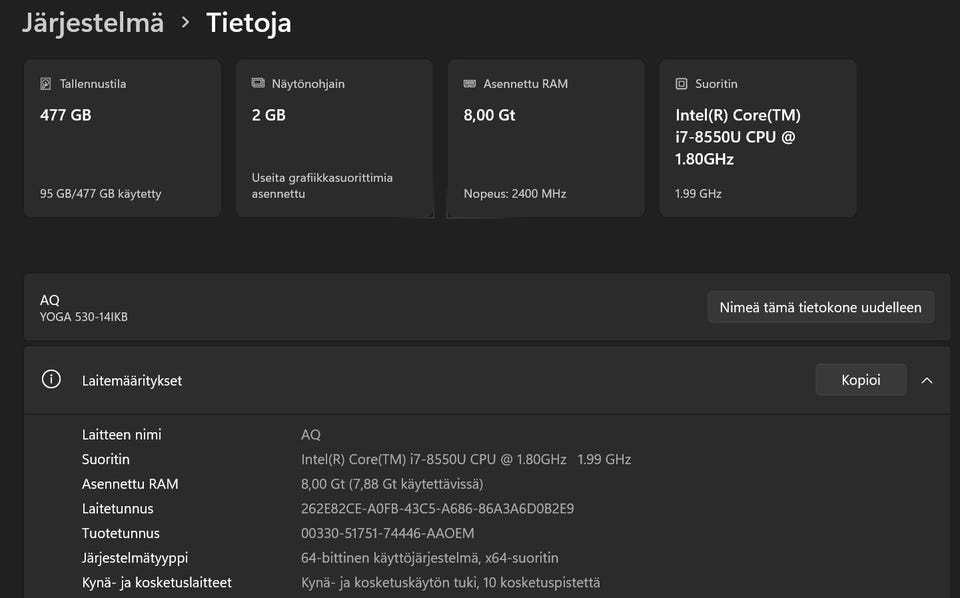This screenshot has height=598, width=960.
Task: Click the display adapter icon beside Näytönohjain
Action: pos(258,84)
